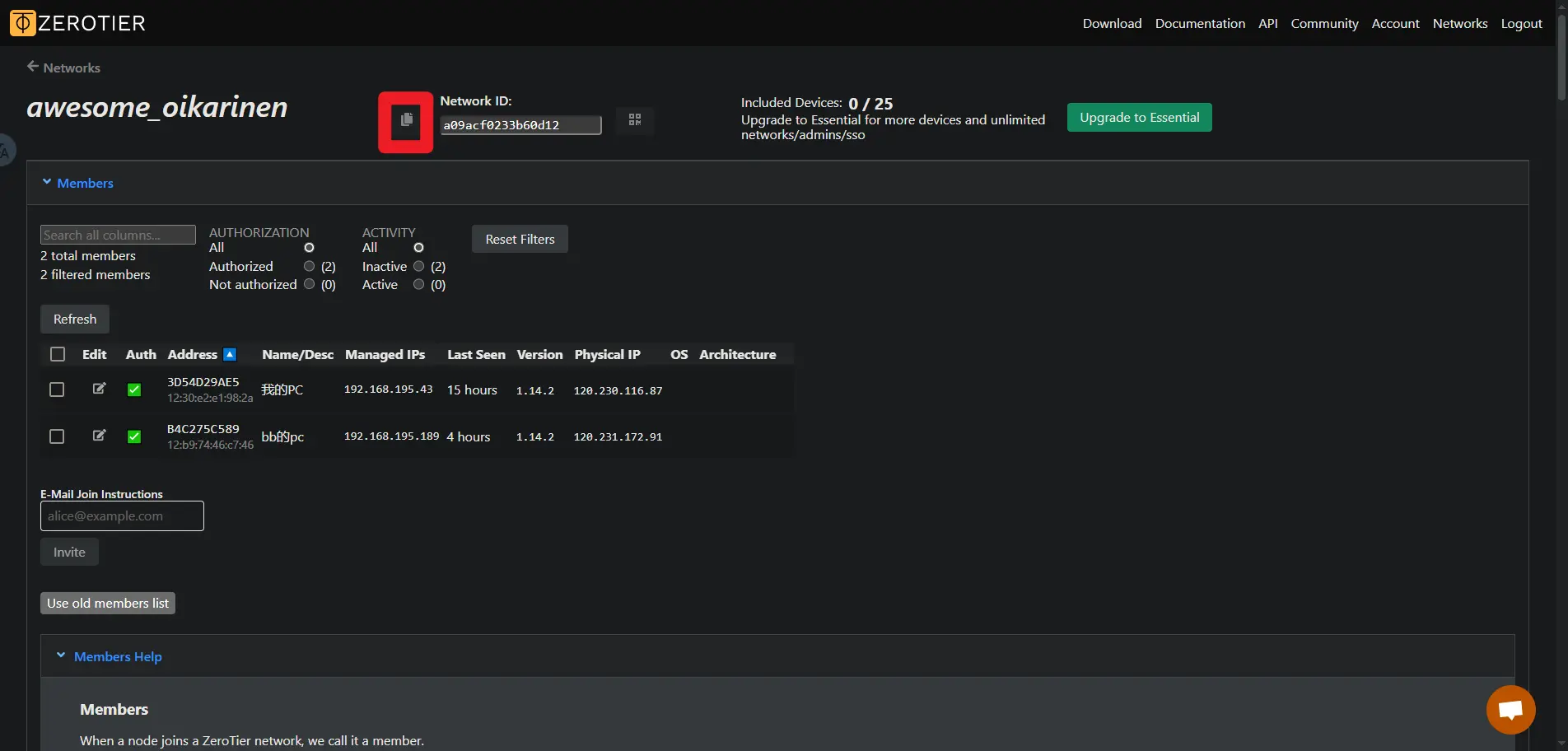Screen dimensions: 1568x751
Task: Open Documentation in the top menu
Action: [x=1199, y=23]
